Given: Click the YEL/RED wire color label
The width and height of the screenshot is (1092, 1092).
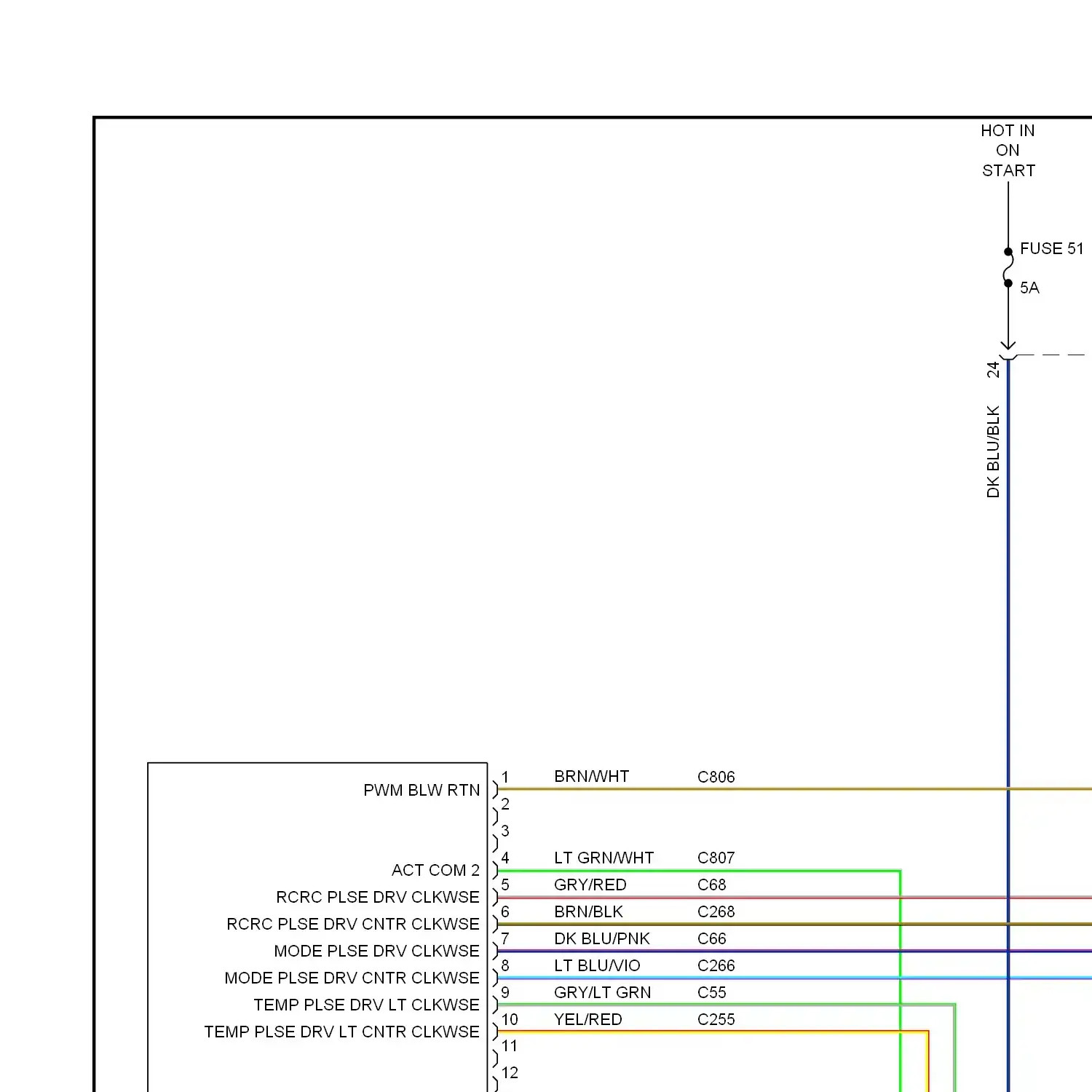Looking at the screenshot, I should [587, 1020].
